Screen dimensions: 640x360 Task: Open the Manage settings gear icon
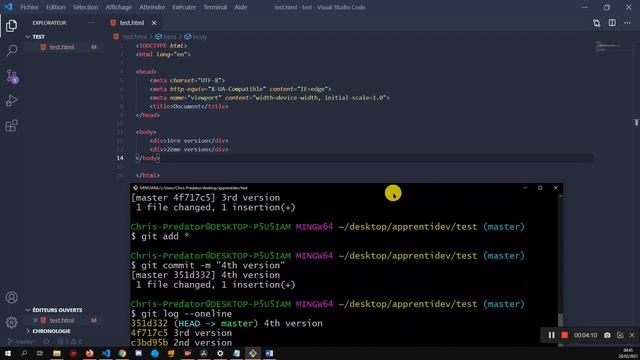point(11,322)
